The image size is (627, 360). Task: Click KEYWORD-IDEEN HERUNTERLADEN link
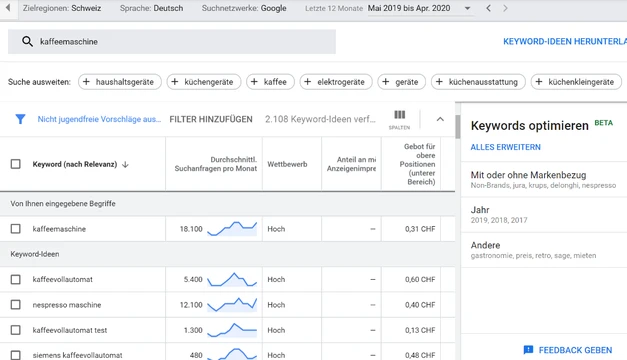565,42
